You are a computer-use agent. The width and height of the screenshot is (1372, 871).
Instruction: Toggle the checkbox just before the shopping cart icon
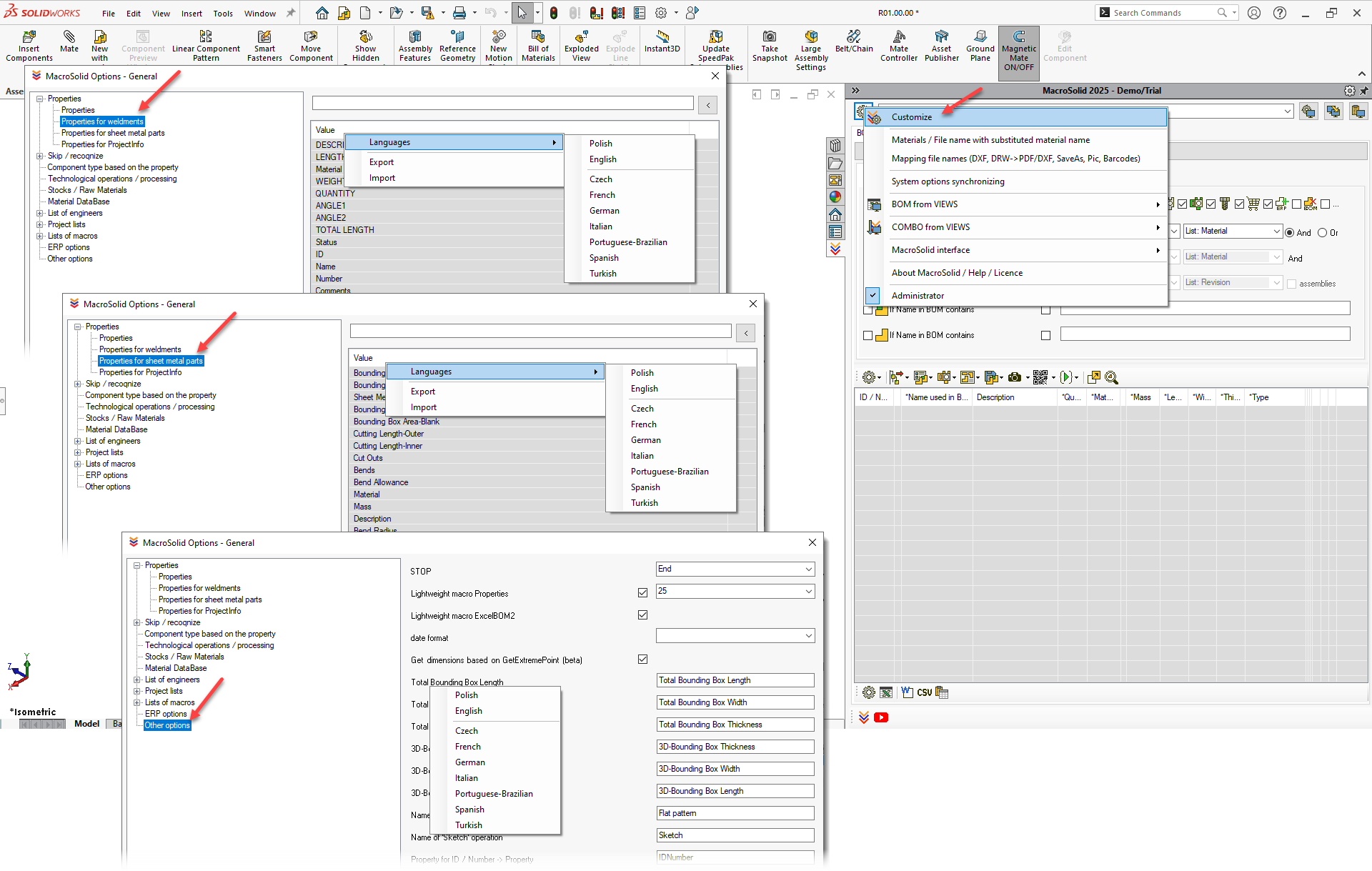click(1239, 204)
